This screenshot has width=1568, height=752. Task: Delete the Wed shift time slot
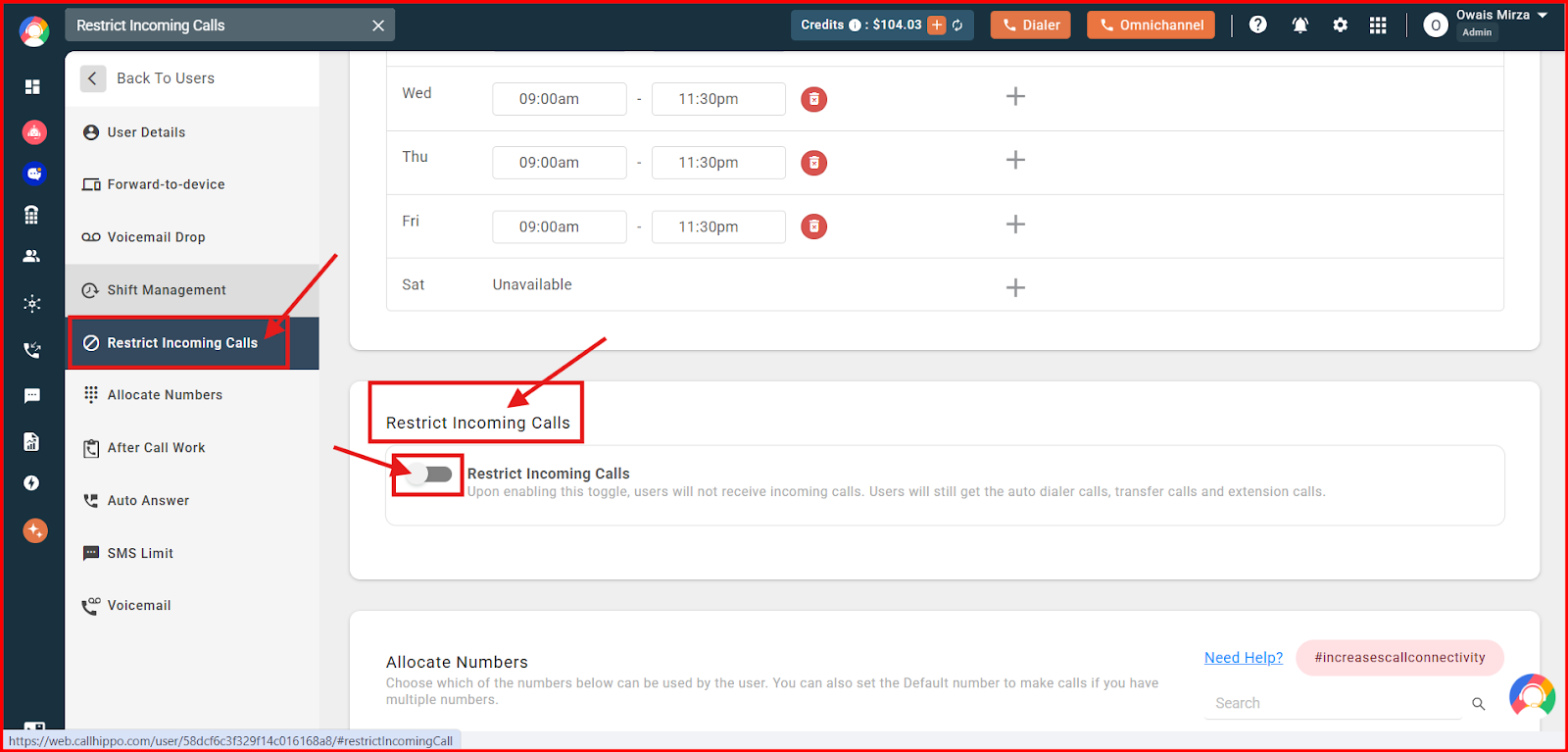coord(813,99)
